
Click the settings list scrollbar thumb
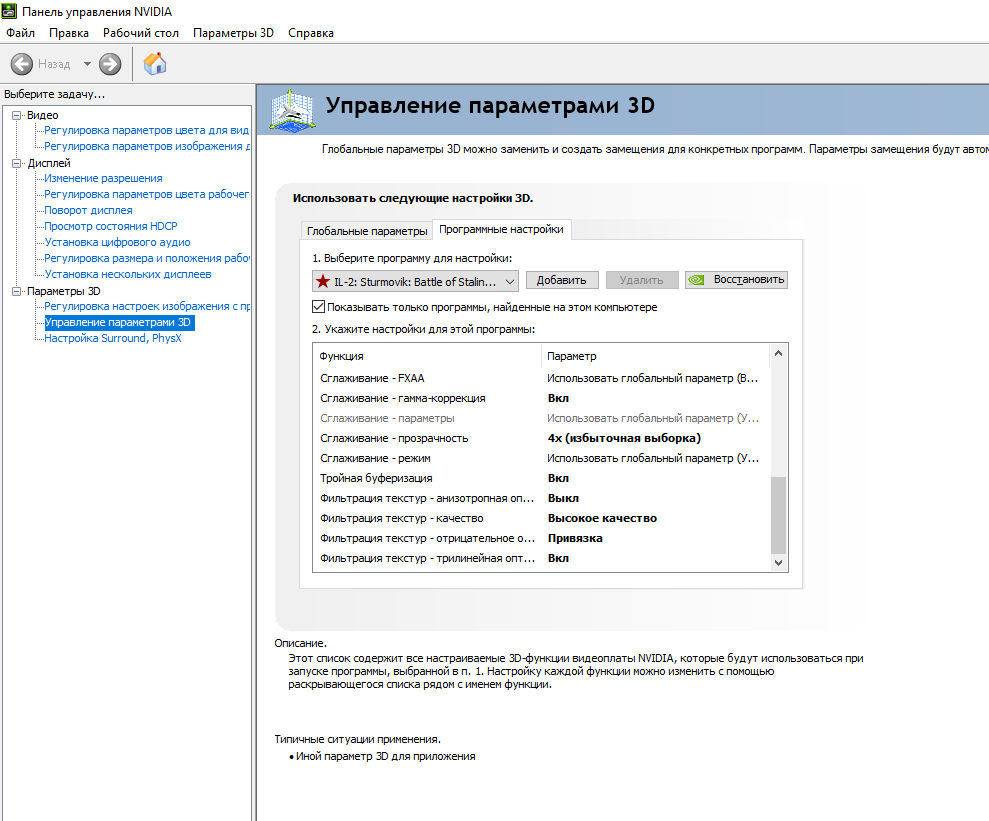coord(778,515)
